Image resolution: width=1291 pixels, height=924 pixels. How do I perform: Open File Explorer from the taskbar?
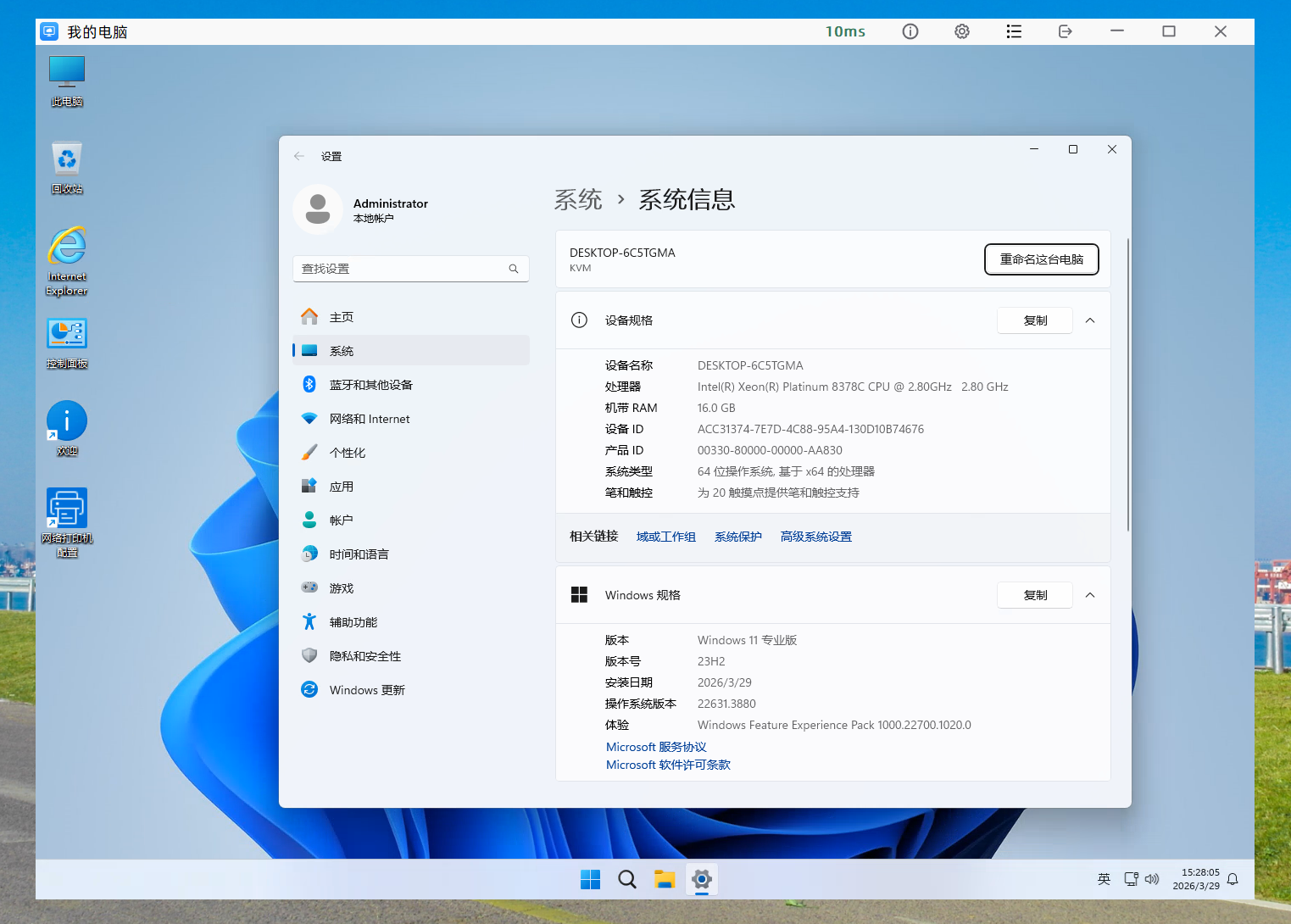click(x=665, y=880)
